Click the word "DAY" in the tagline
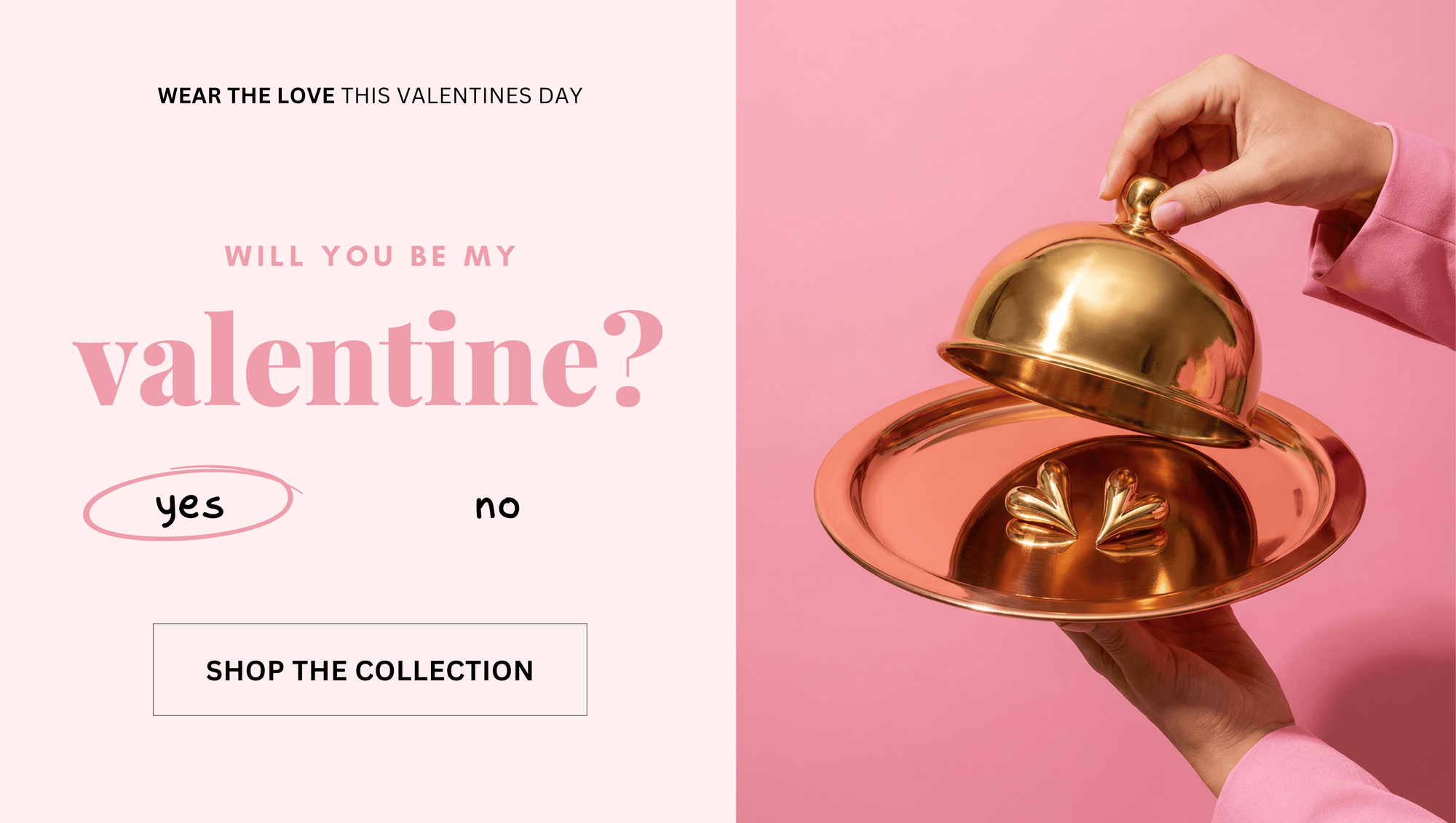The image size is (1456, 823). (x=561, y=96)
